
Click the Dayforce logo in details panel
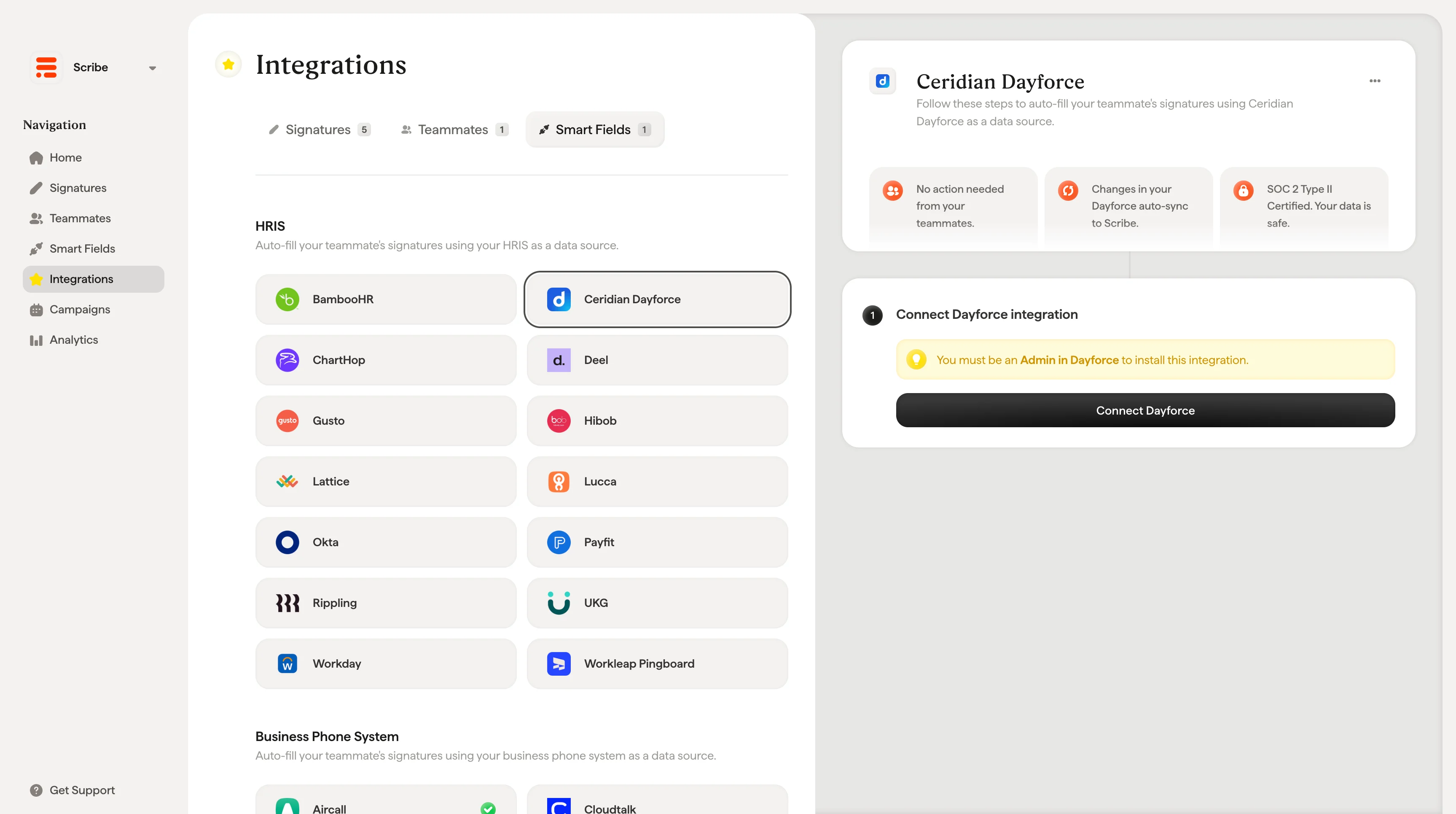[x=882, y=81]
